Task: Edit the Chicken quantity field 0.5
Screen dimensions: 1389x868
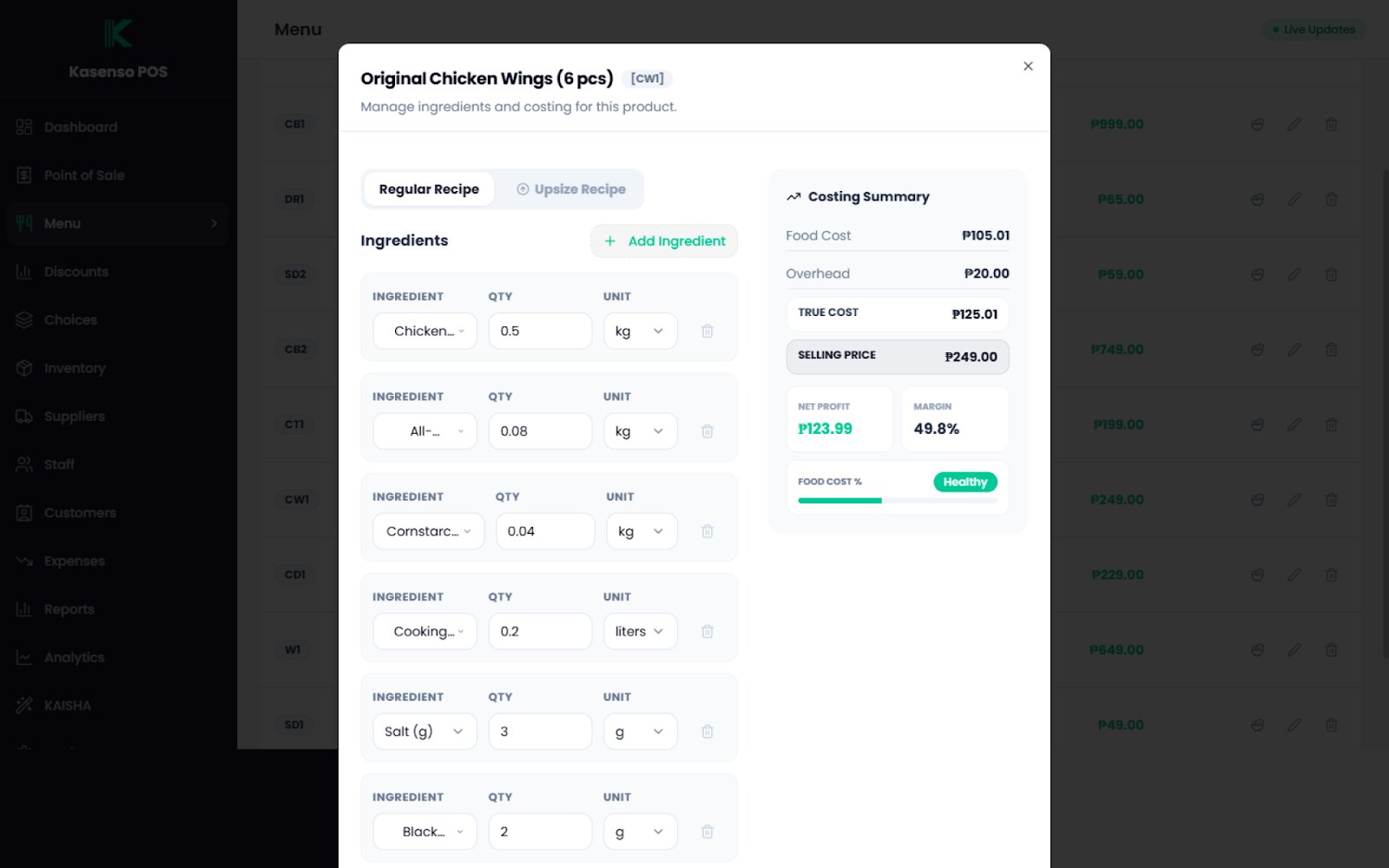Action: tap(540, 331)
